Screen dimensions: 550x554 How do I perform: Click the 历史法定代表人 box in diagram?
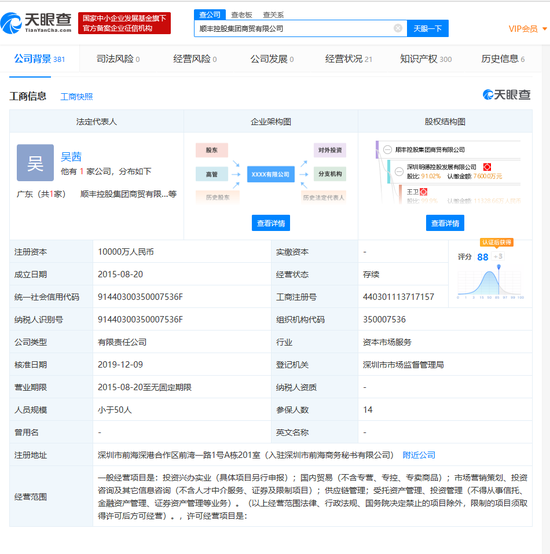(x=324, y=197)
